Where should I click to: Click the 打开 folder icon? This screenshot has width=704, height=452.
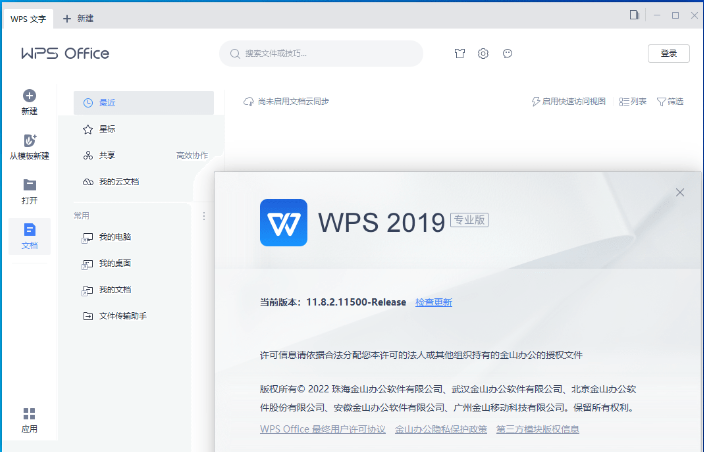30,185
